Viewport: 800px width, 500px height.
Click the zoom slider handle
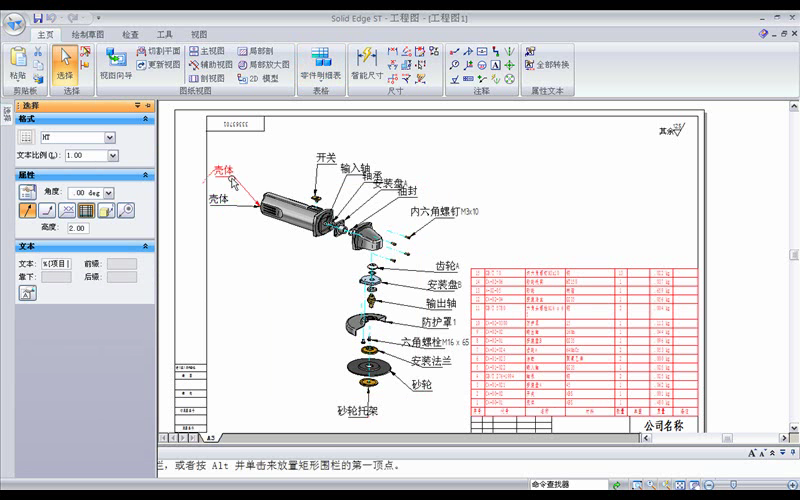[x=733, y=485]
